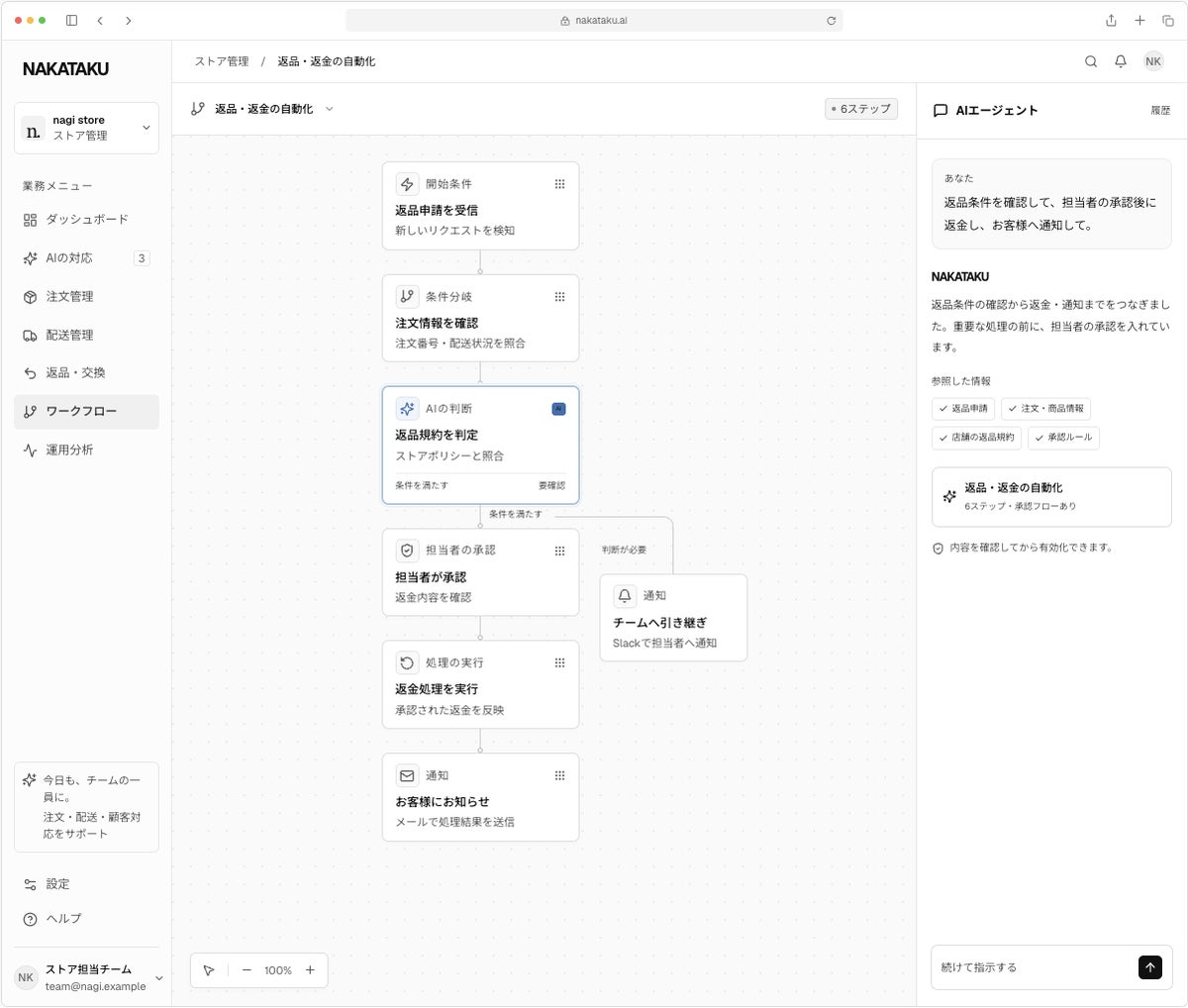Open 運用分析 in the sidebar
This screenshot has width=1188, height=1008.
click(x=86, y=451)
